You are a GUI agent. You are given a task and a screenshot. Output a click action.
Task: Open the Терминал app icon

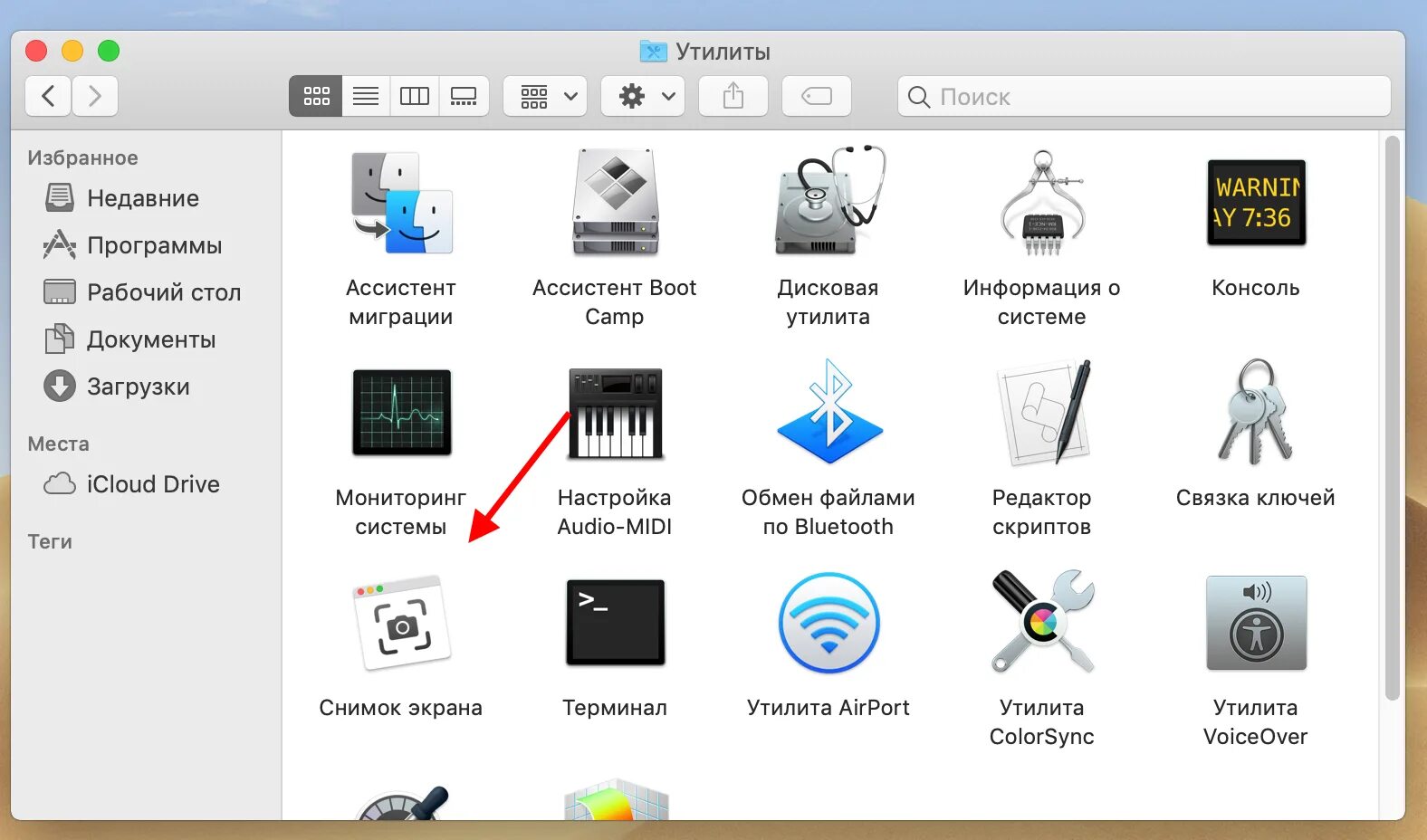[x=615, y=623]
